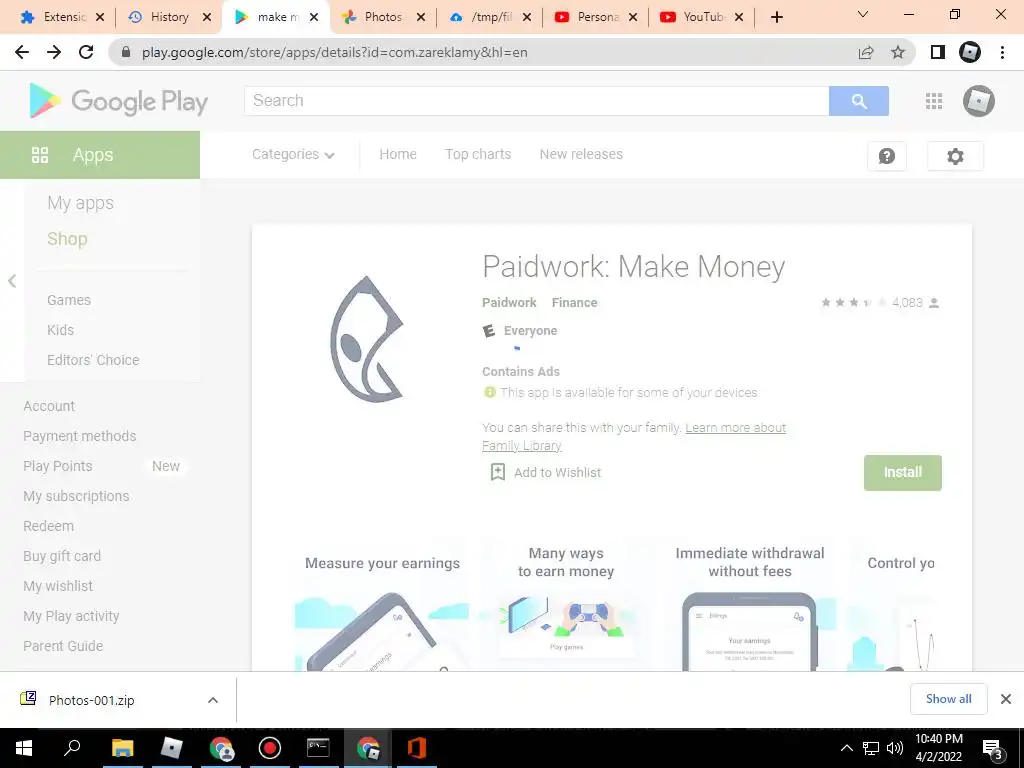This screenshot has width=1024, height=768.
Task: Click the Paidwork app logo image
Action: [366, 339]
